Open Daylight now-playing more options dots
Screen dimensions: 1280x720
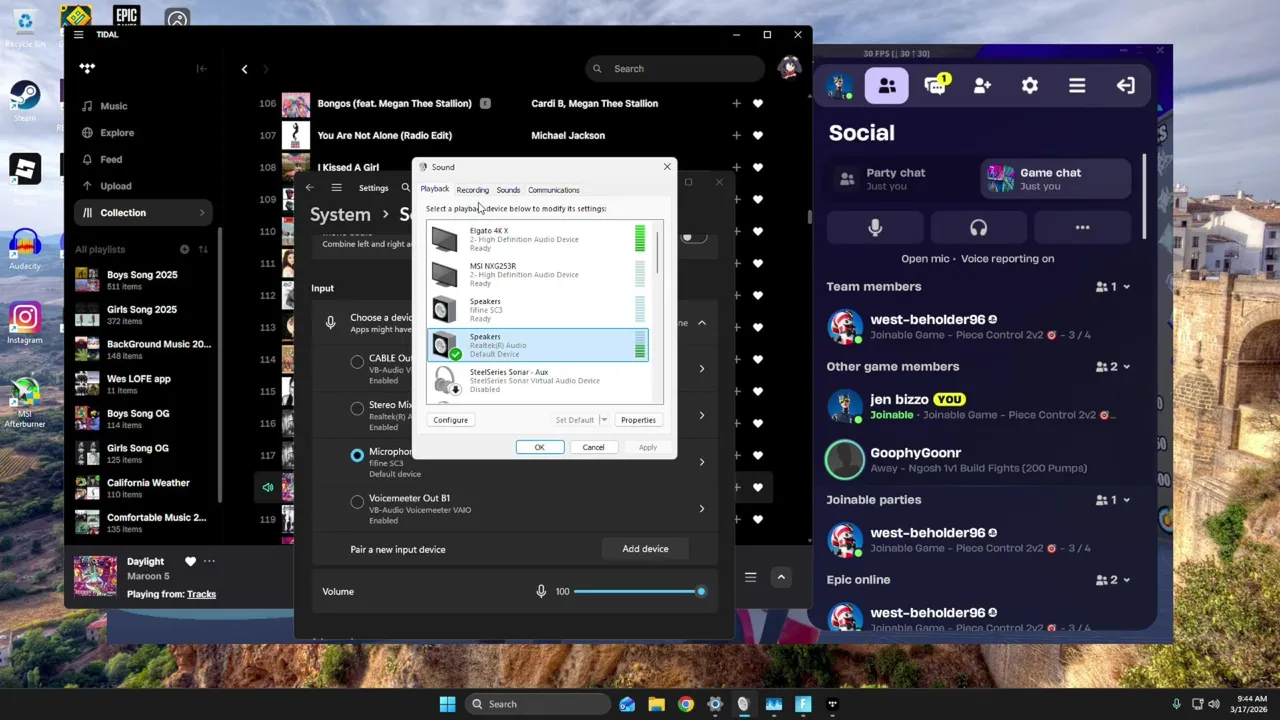click(x=209, y=561)
